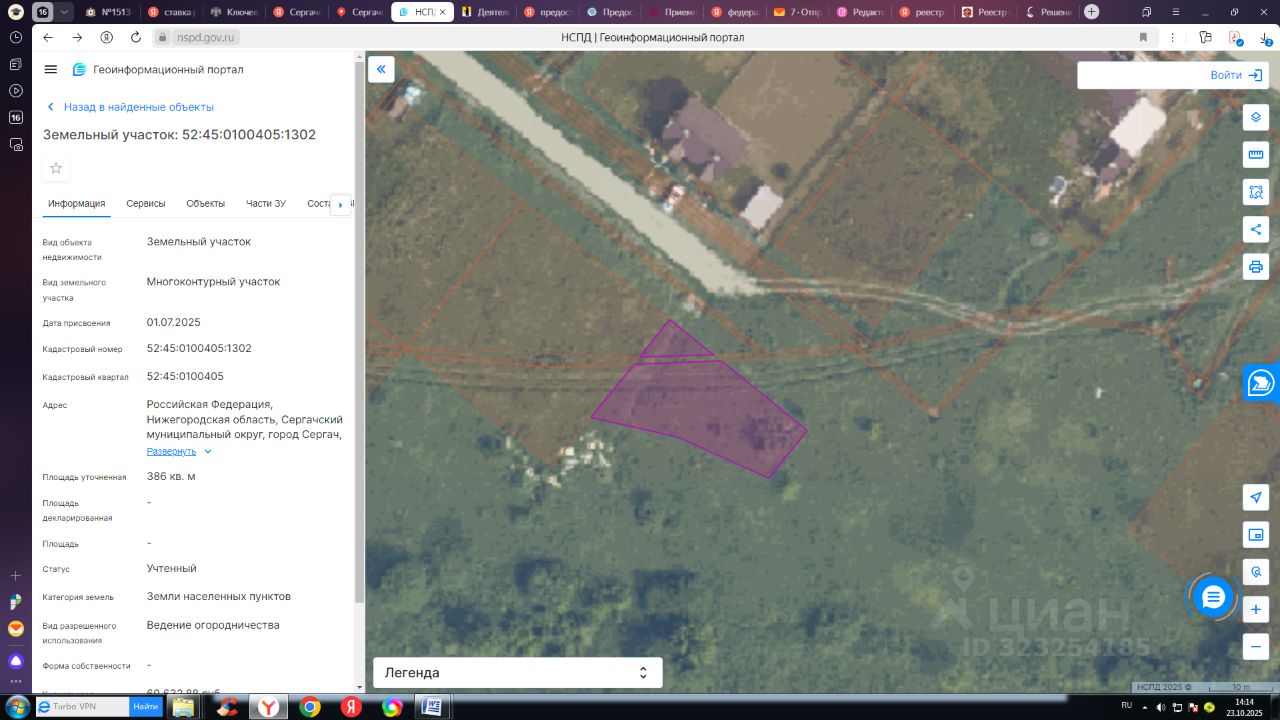Image resolution: width=1280 pixels, height=720 pixels.
Task: Open the hamburger menu of portal
Action: pyautogui.click(x=51, y=69)
